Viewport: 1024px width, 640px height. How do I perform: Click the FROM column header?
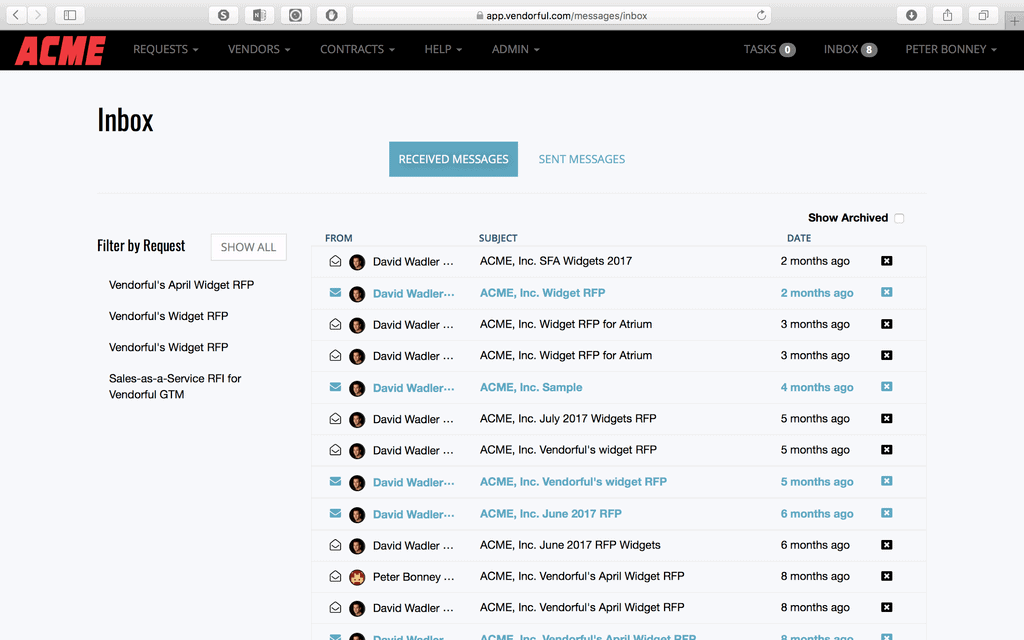(338, 238)
